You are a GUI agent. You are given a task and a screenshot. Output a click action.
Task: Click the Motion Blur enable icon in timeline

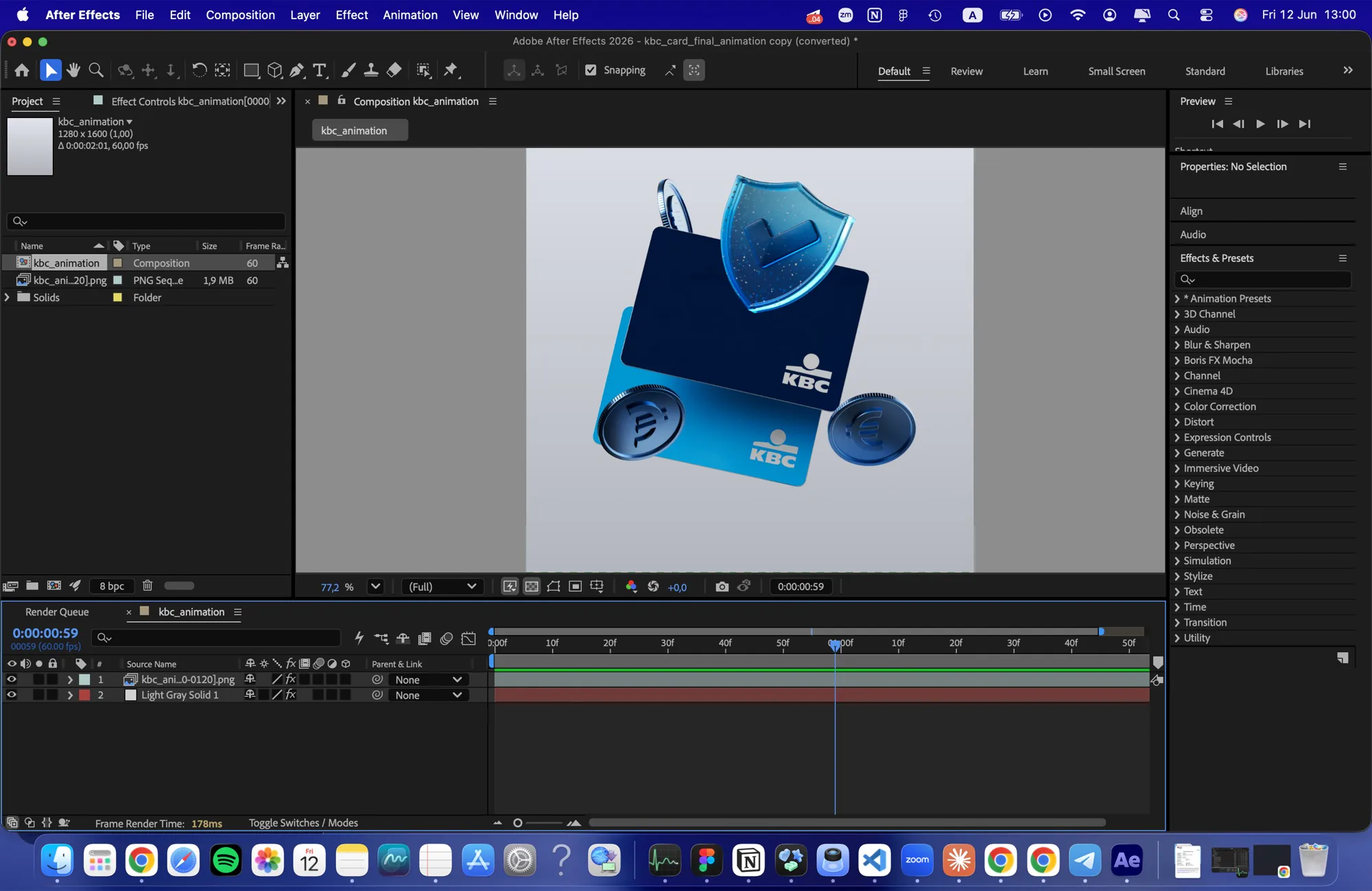[447, 639]
